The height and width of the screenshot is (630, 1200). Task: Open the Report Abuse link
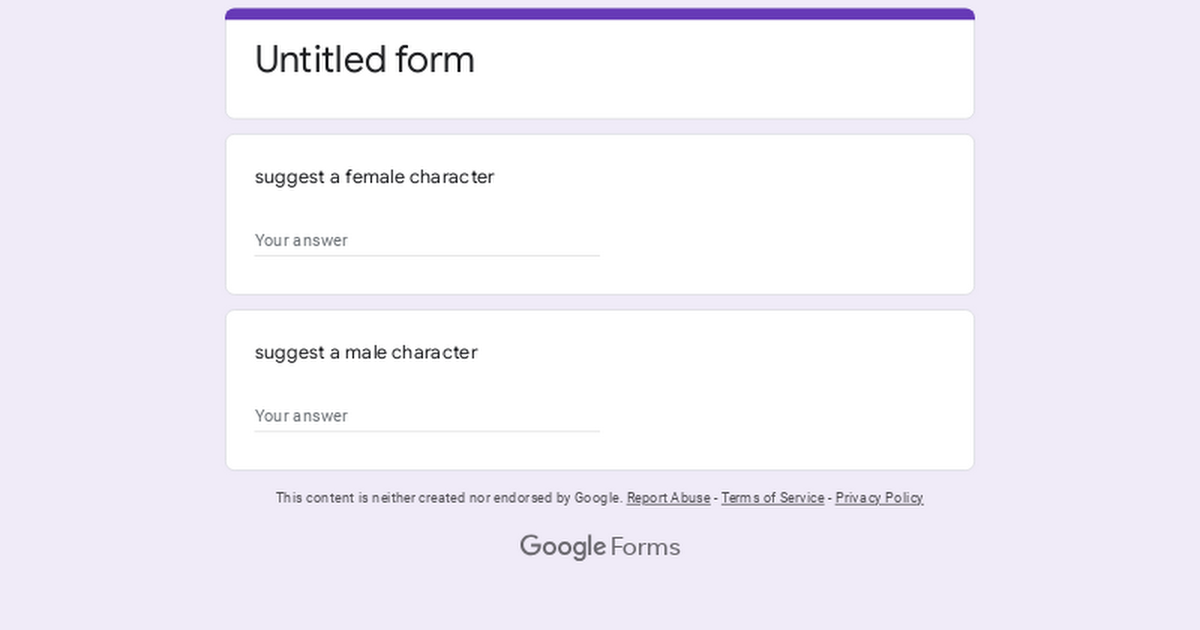[669, 498]
